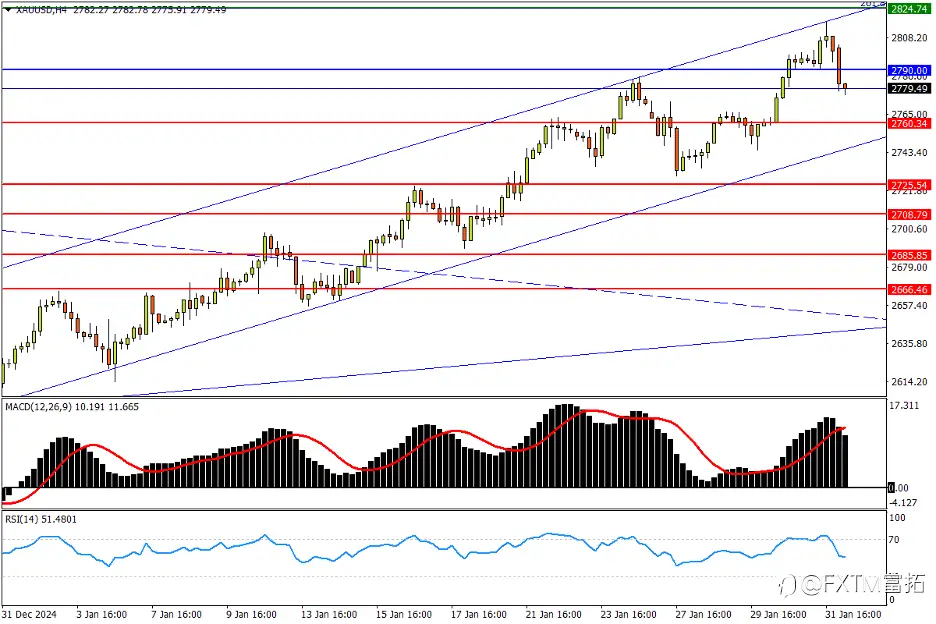Screen dimensions: 936x624
Task: Click the black 2779.49 current price label
Action: click(x=909, y=88)
